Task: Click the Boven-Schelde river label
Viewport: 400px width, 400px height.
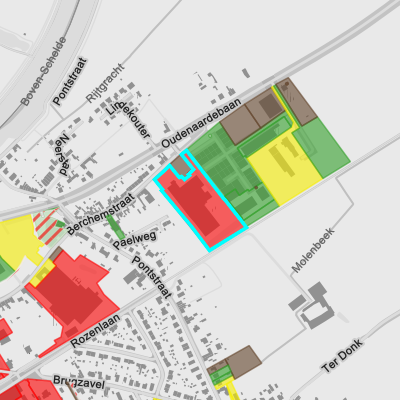Action: [x=43, y=71]
